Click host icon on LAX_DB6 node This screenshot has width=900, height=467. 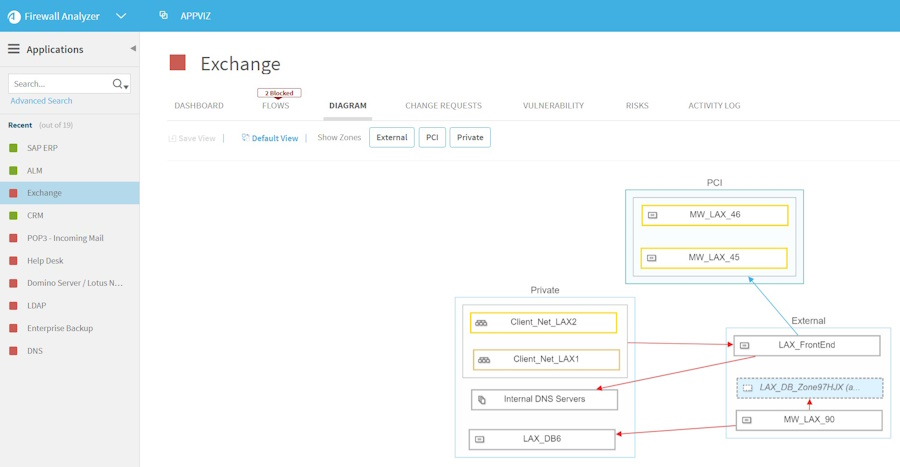pyautogui.click(x=480, y=439)
